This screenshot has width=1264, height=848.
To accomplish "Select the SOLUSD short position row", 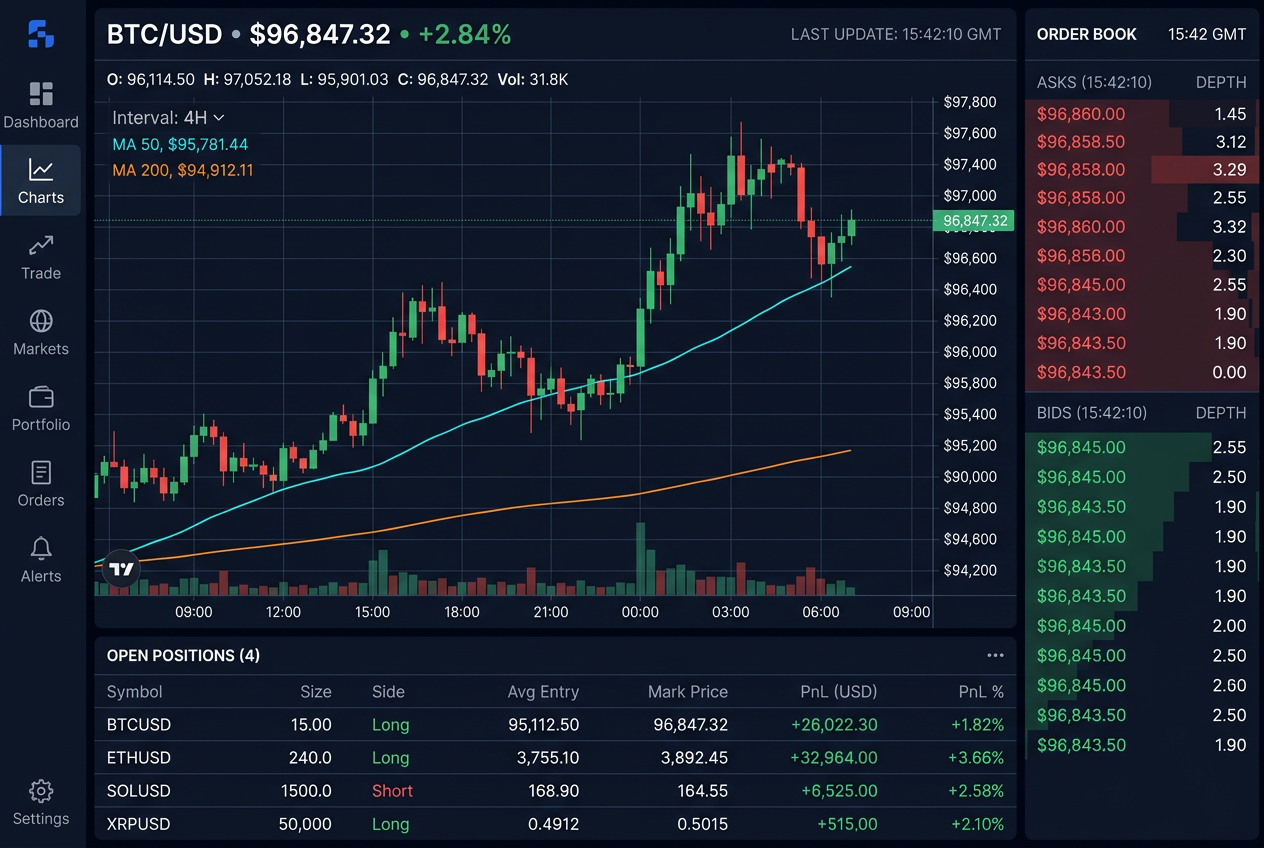I will (555, 791).
